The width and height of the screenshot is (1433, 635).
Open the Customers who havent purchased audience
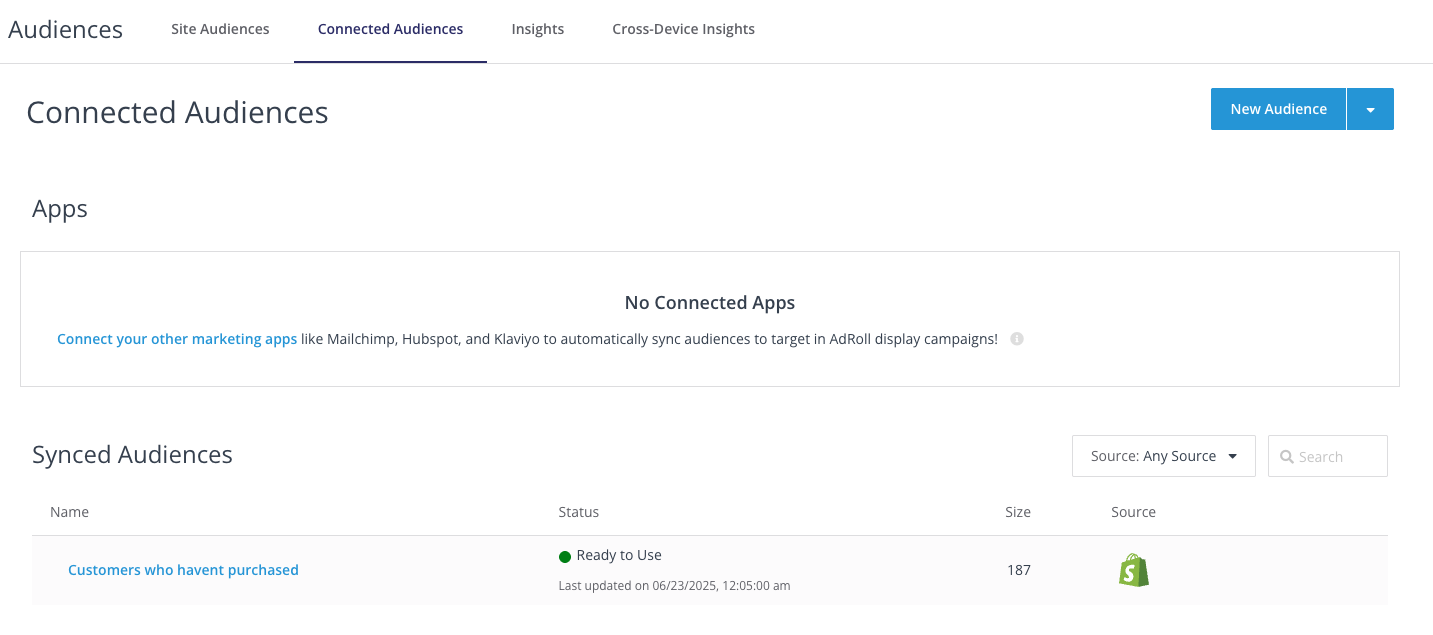(x=183, y=570)
